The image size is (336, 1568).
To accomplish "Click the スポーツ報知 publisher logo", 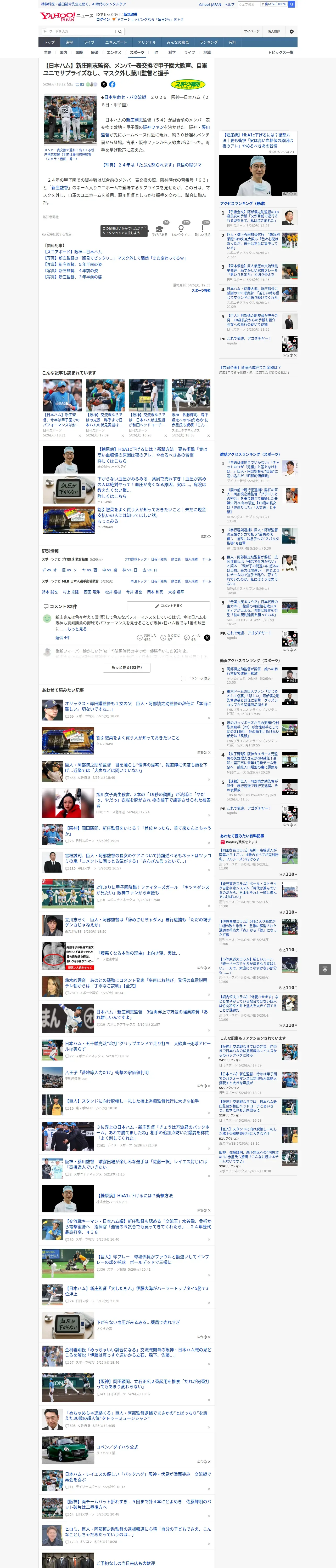I will [x=188, y=85].
